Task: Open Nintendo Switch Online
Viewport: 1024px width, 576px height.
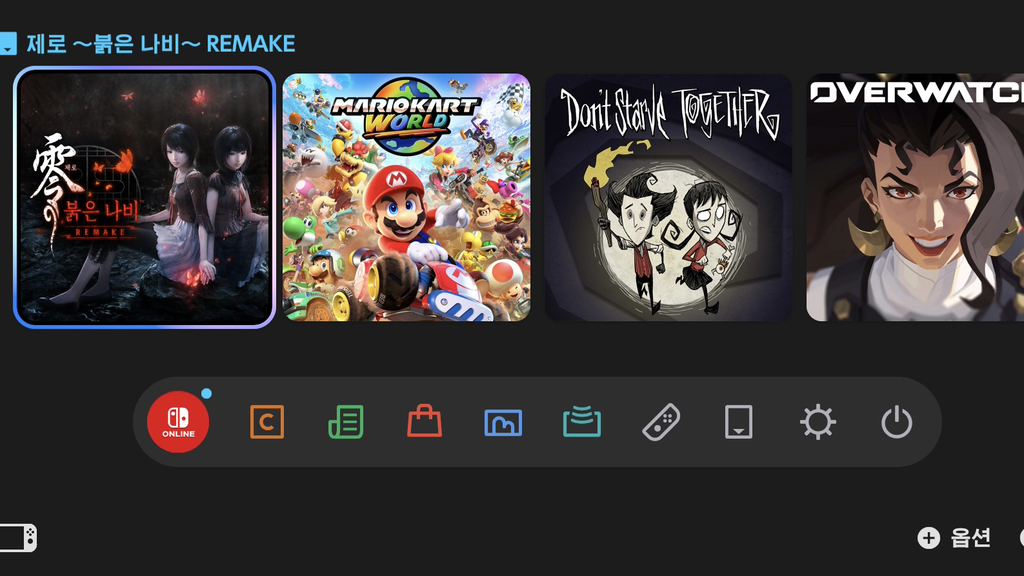Action: [178, 422]
